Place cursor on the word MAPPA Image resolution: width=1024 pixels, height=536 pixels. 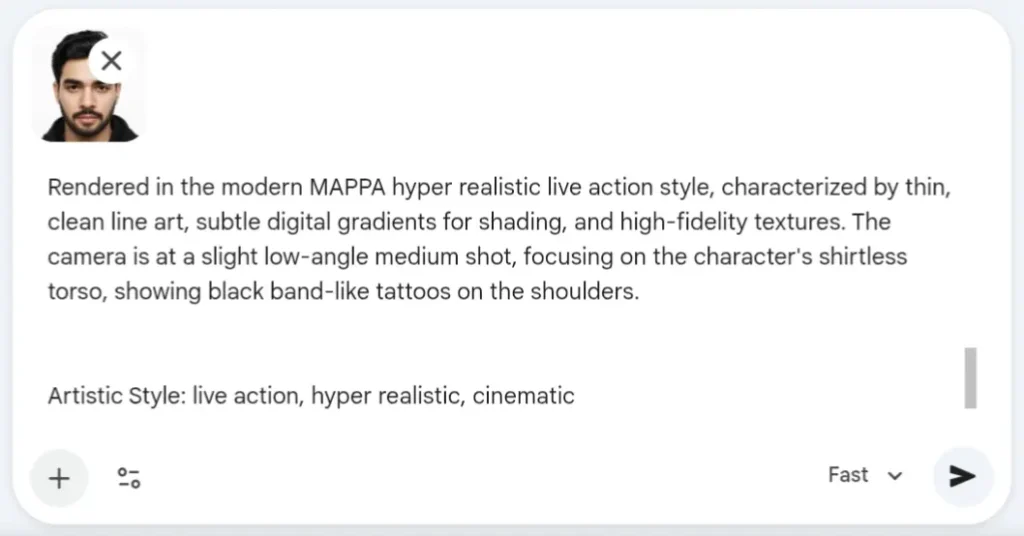[347, 187]
